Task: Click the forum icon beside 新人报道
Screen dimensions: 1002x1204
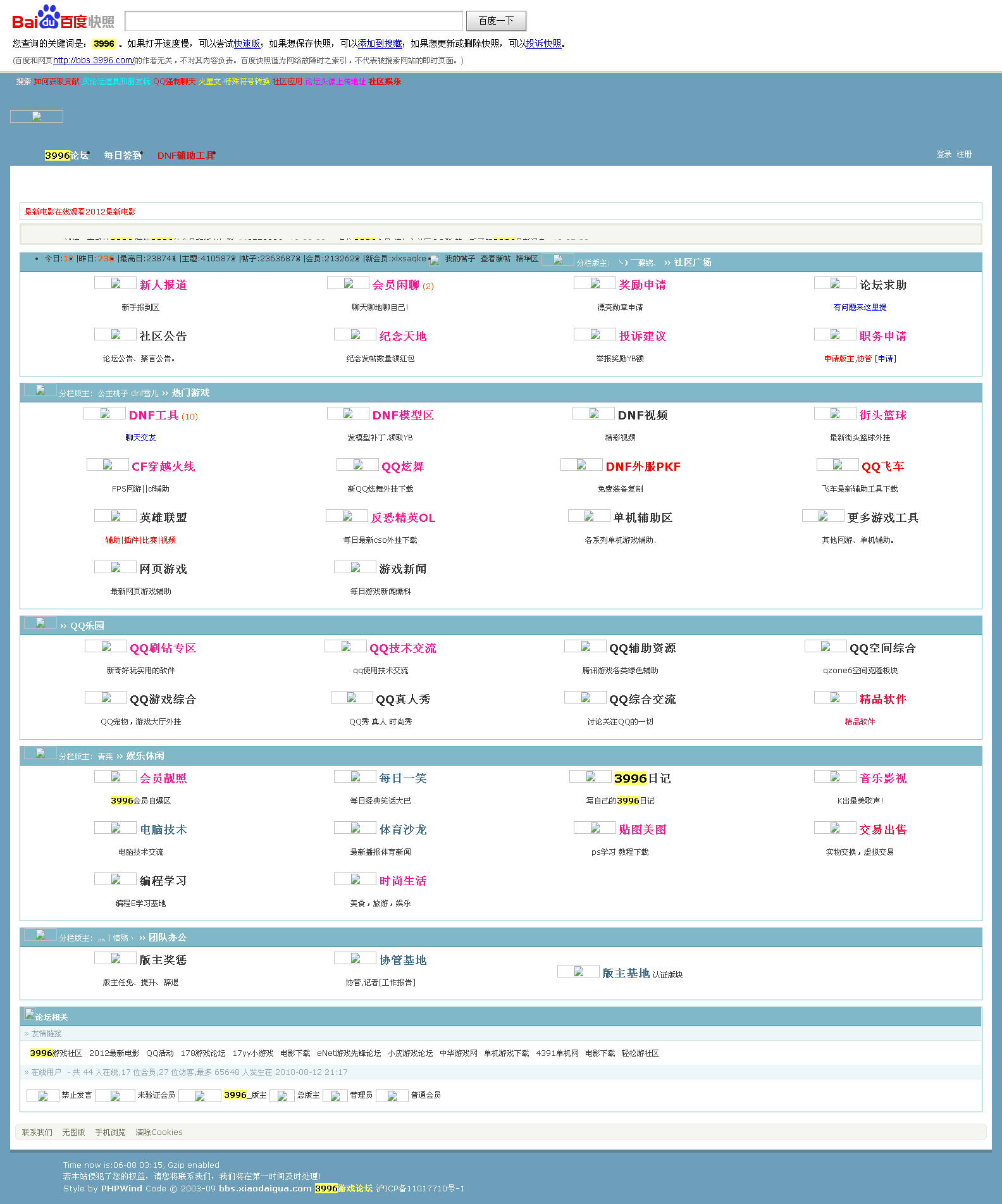Action: 115,283
